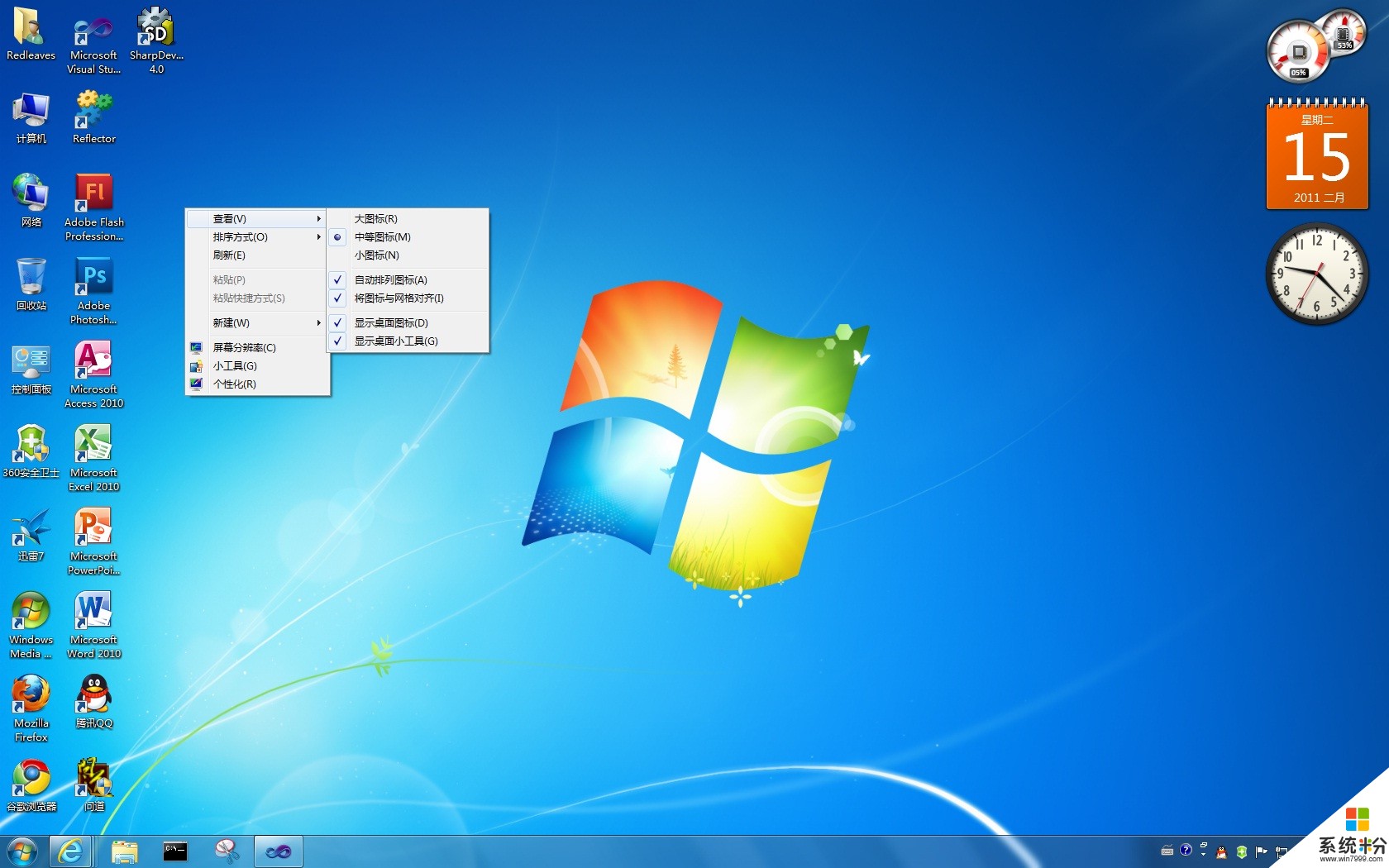Select Windows Media Player desktop icon
This screenshot has width=1389, height=868.
(31, 626)
